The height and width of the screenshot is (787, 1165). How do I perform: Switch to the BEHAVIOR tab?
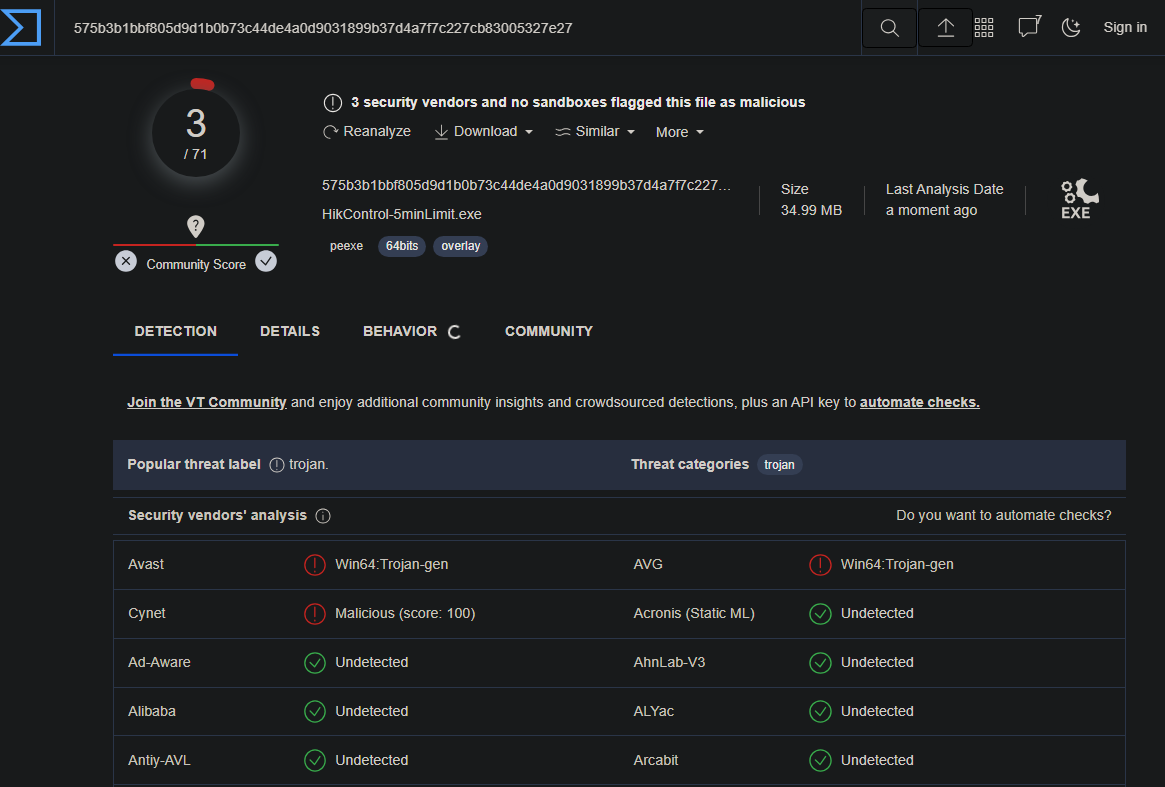tap(400, 331)
